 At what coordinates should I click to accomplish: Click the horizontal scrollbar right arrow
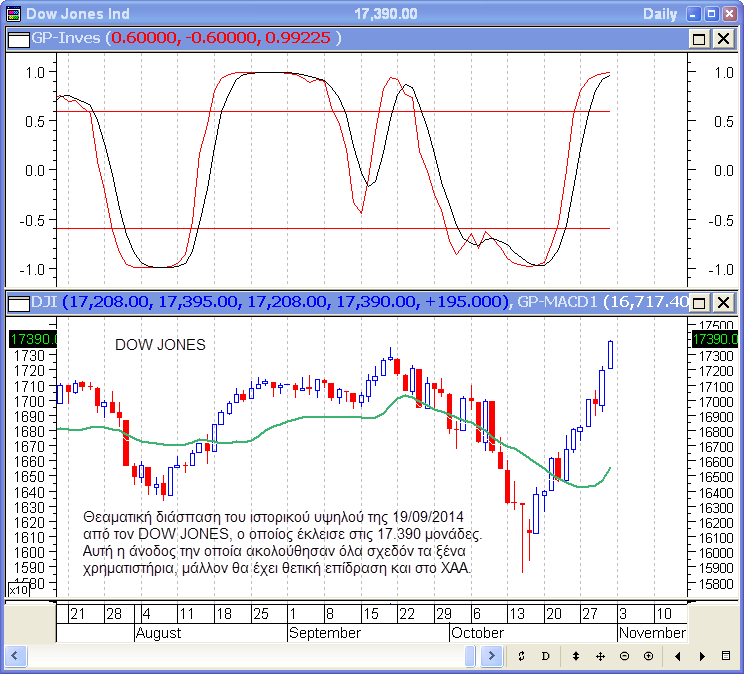pyautogui.click(x=490, y=656)
